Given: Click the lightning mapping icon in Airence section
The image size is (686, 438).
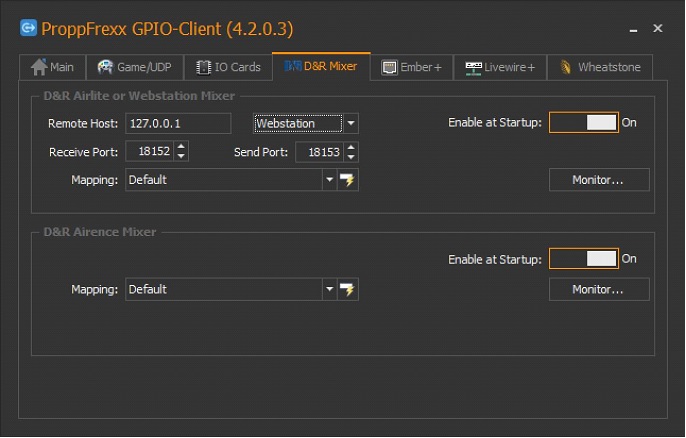Looking at the screenshot, I should click(348, 290).
